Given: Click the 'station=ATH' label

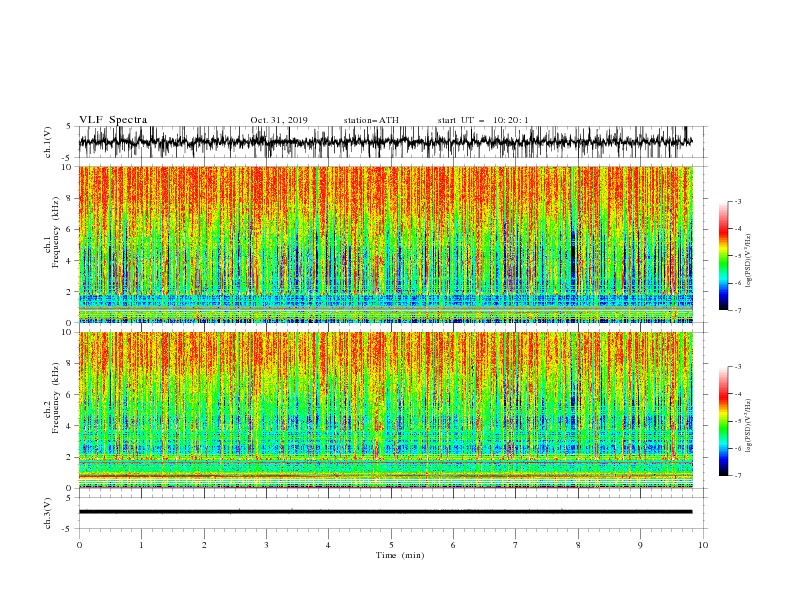Looking at the screenshot, I should coord(371,120).
